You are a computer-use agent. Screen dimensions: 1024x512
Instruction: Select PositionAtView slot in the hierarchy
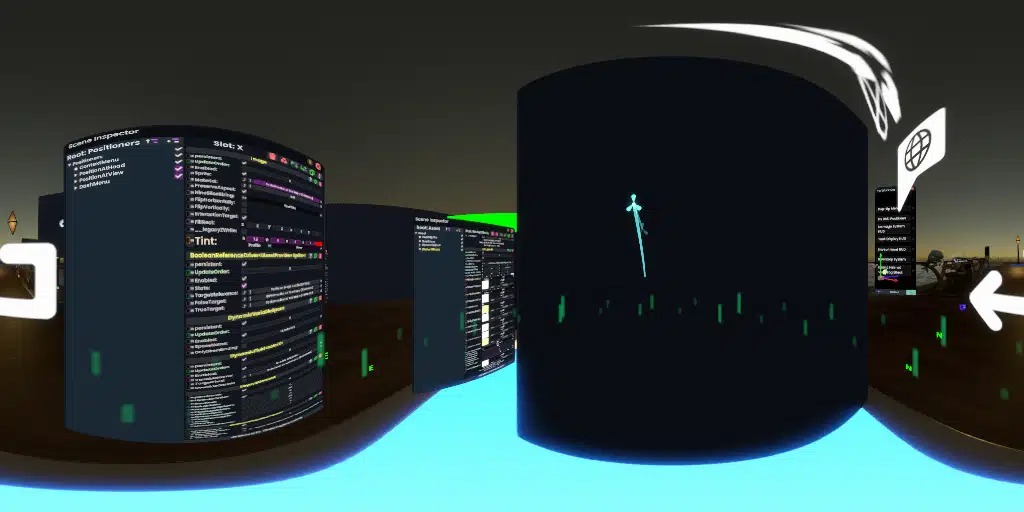click(101, 176)
